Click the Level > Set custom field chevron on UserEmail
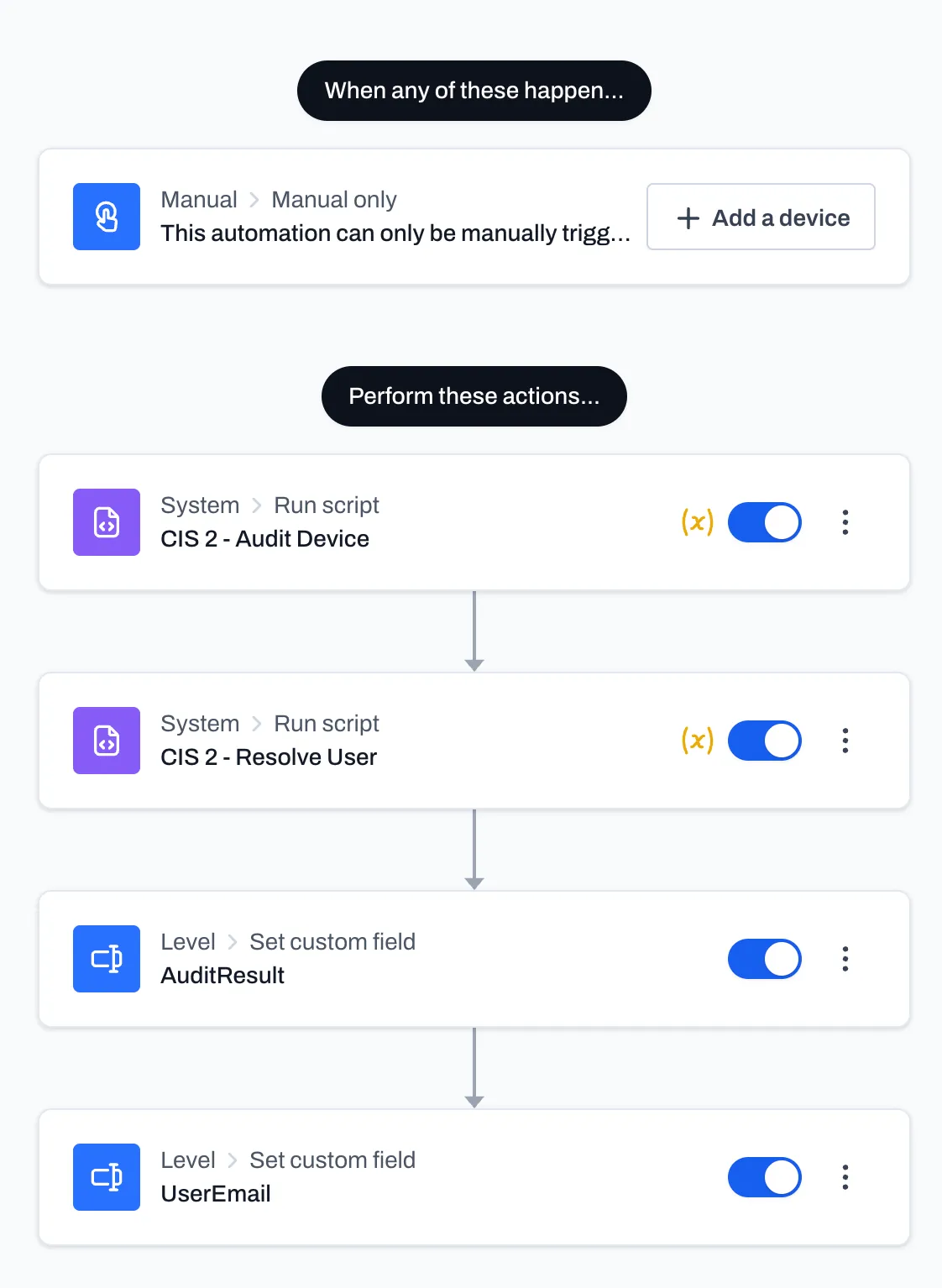Viewport: 942px width, 1288px height. coord(233,1160)
